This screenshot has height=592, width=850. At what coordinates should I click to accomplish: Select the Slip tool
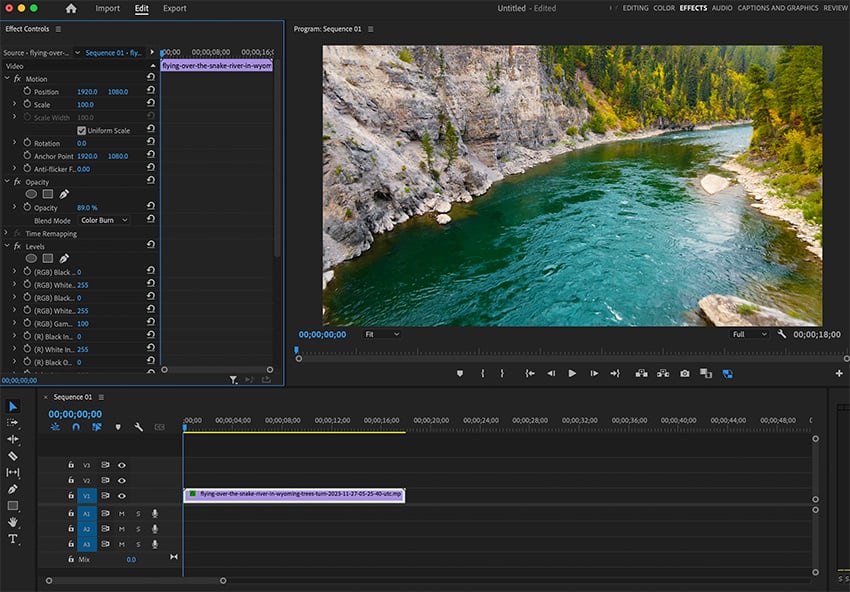point(12,473)
